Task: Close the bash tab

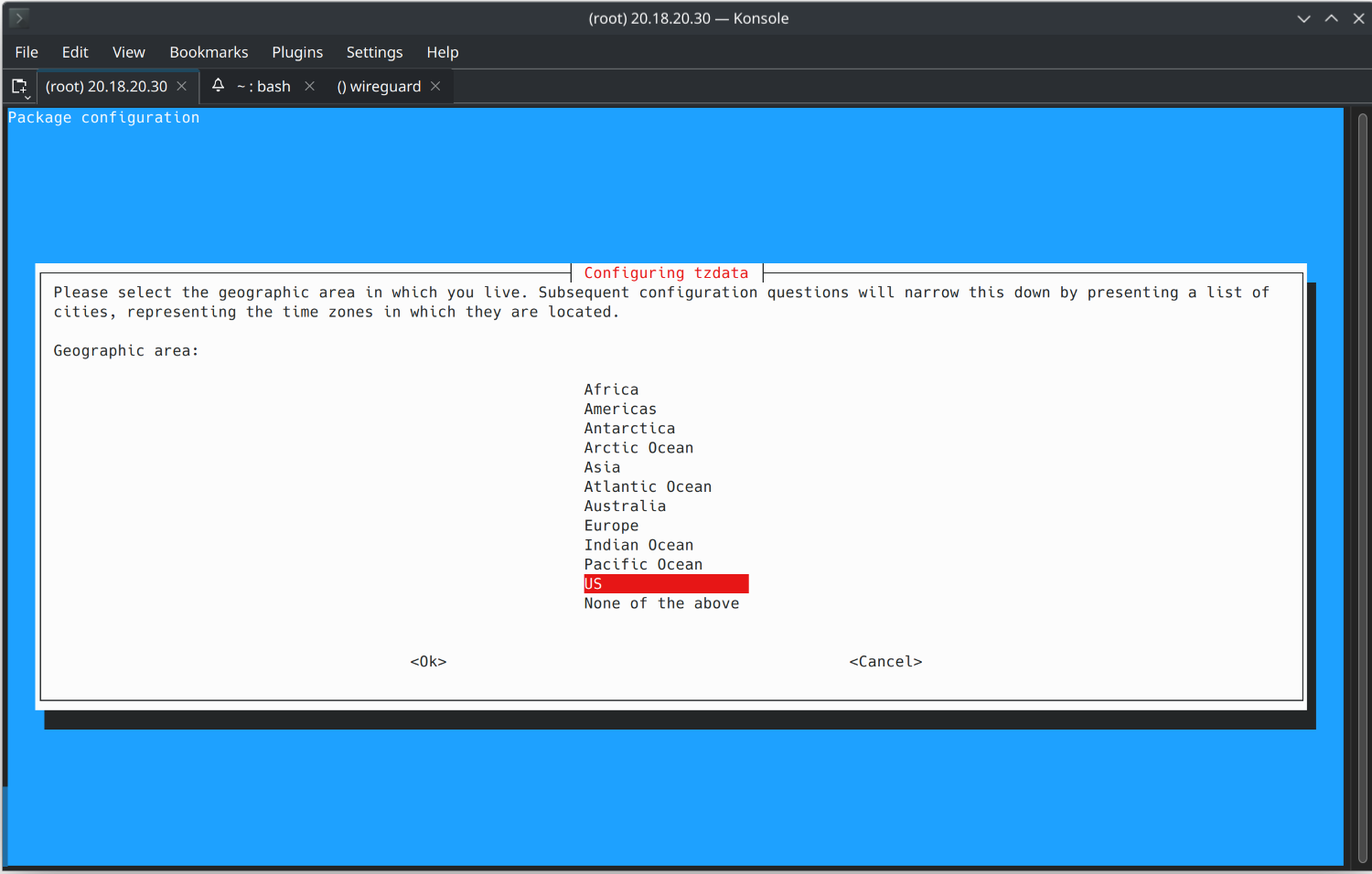Action: (310, 86)
